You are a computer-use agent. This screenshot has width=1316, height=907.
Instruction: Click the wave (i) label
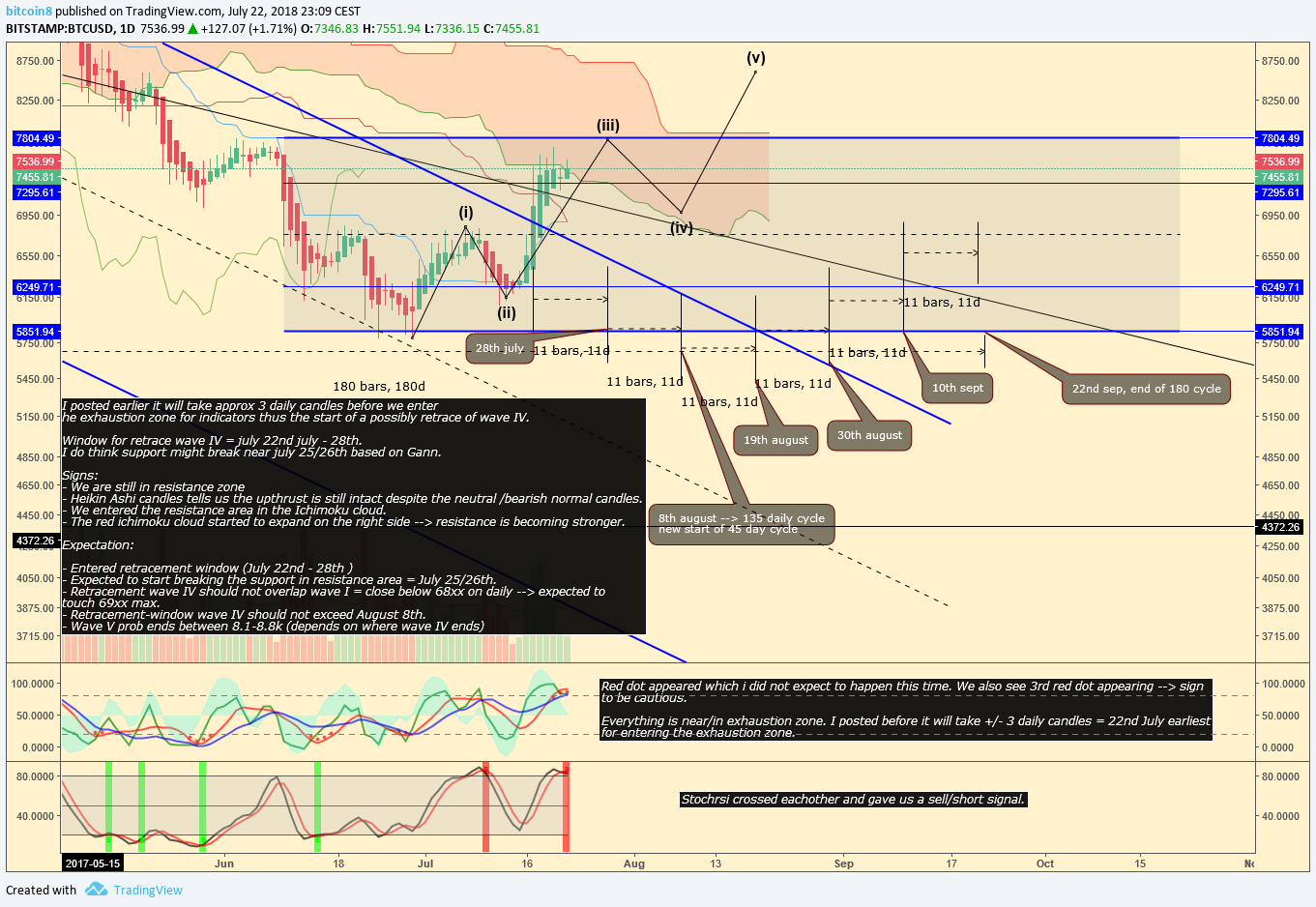tap(466, 212)
